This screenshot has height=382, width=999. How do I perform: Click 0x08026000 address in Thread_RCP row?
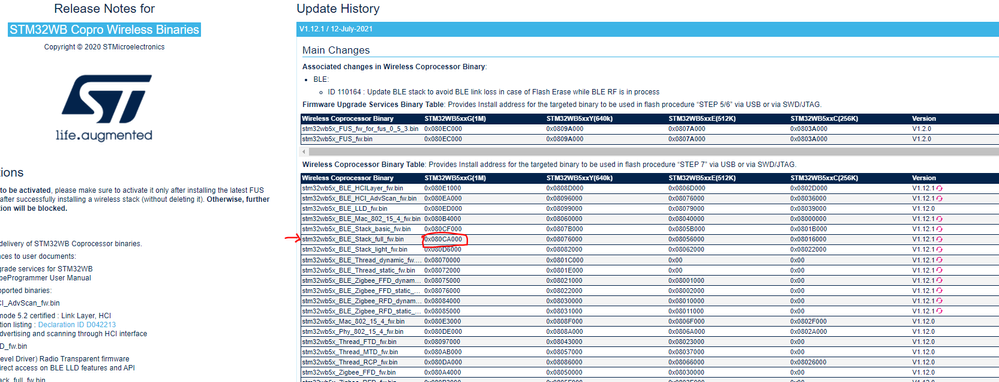tap(809, 362)
